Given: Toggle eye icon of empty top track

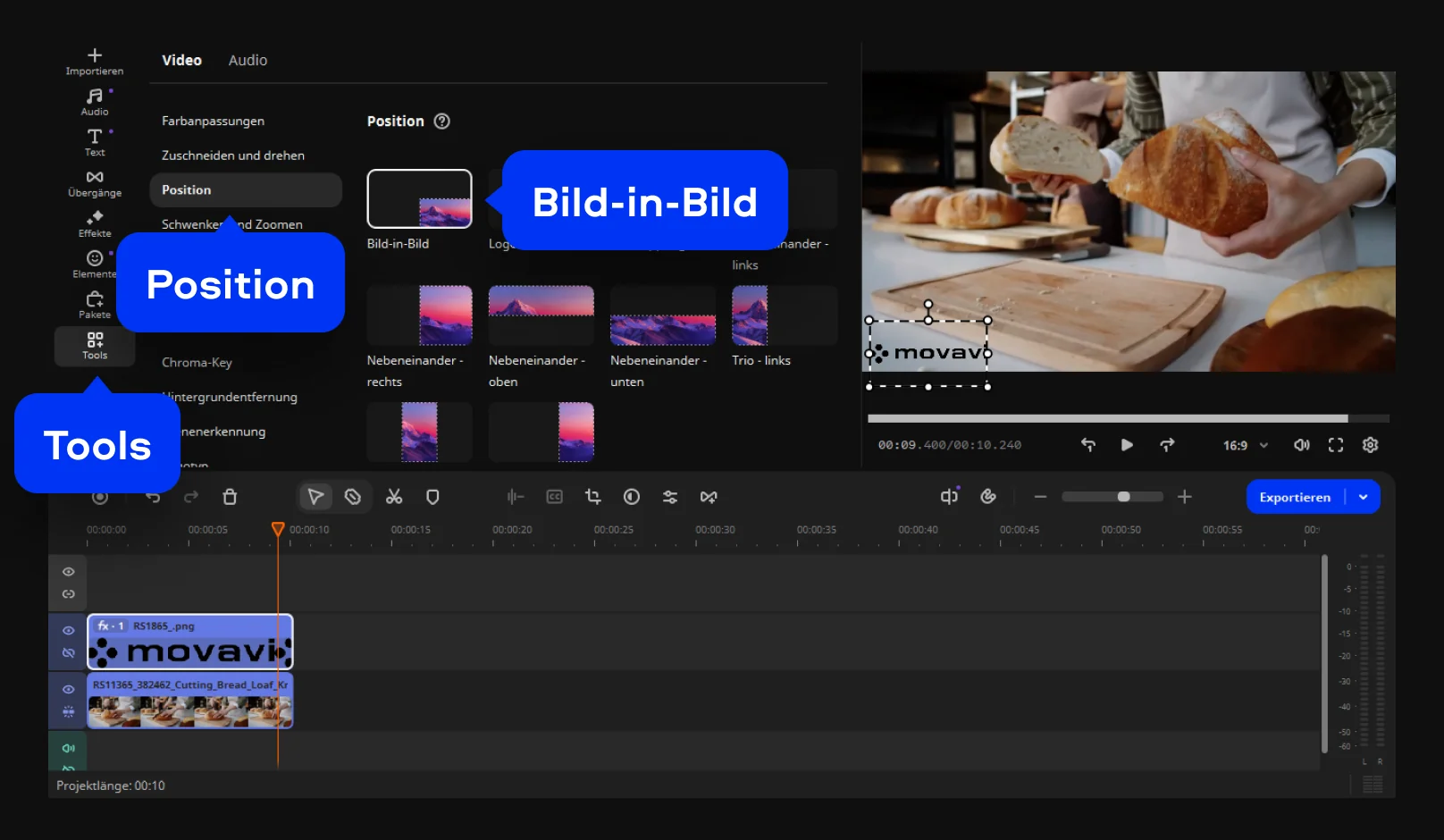Looking at the screenshot, I should [69, 572].
